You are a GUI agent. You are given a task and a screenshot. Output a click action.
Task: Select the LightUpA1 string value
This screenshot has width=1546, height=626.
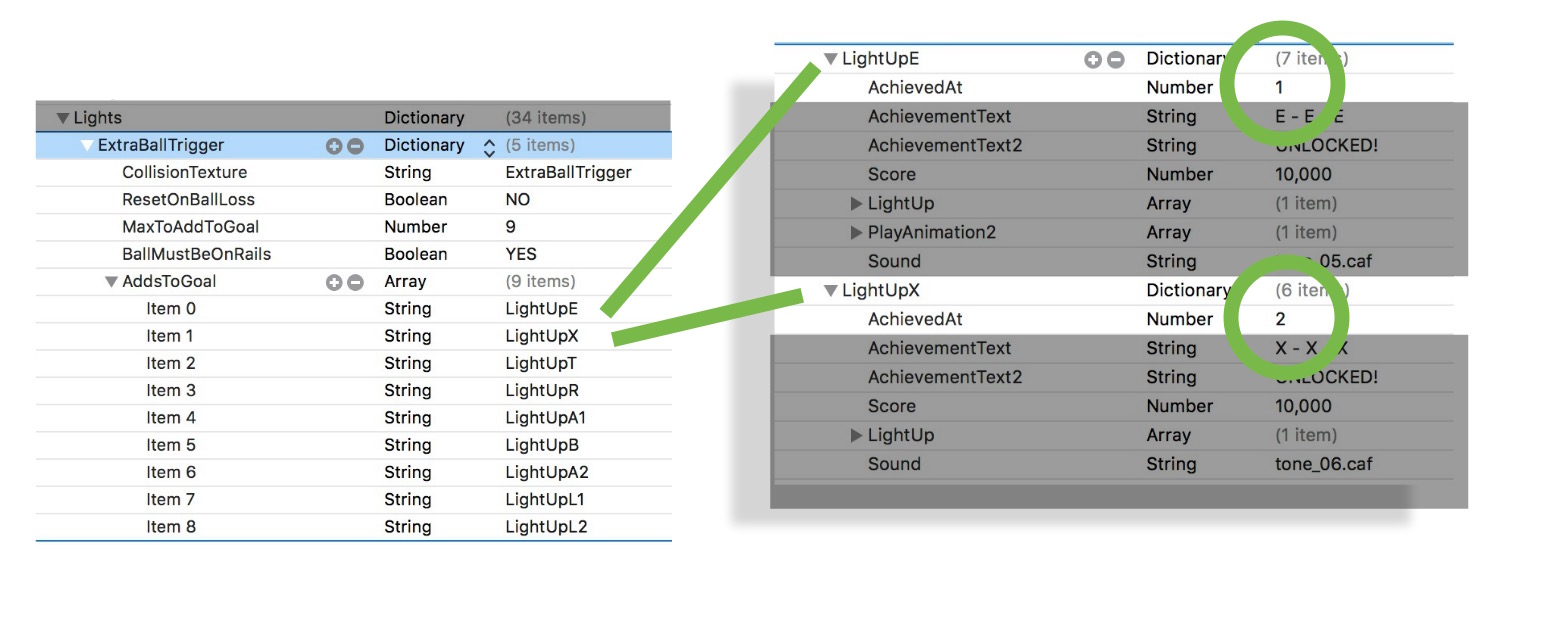click(x=546, y=418)
